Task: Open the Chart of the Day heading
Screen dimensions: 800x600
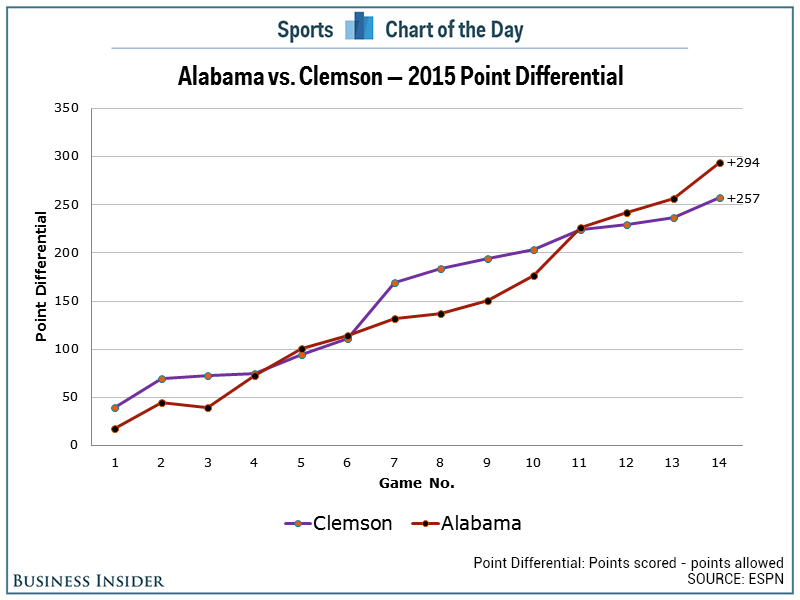Action: point(454,29)
